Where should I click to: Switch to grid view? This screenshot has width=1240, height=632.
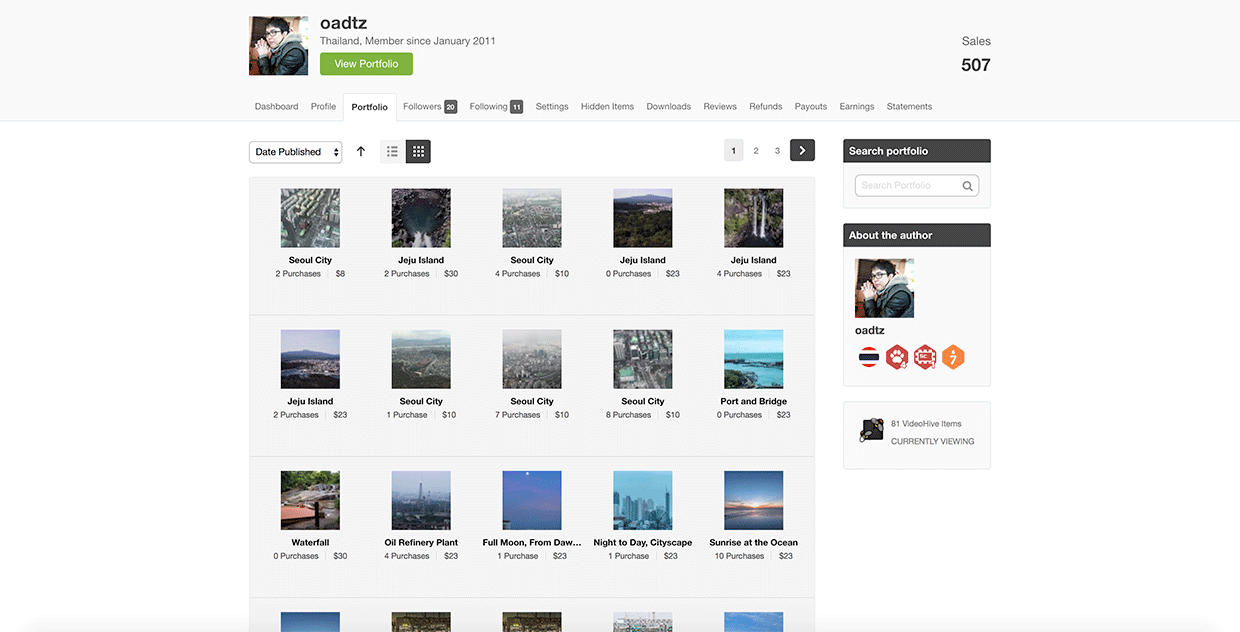click(x=418, y=152)
